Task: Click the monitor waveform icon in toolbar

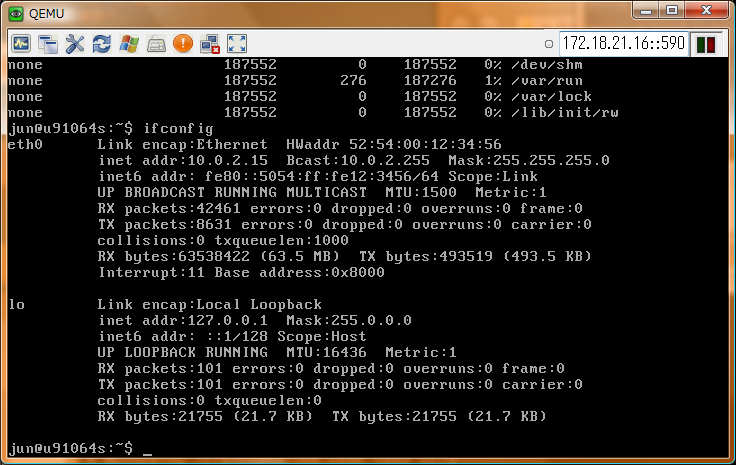Action: 21,44
